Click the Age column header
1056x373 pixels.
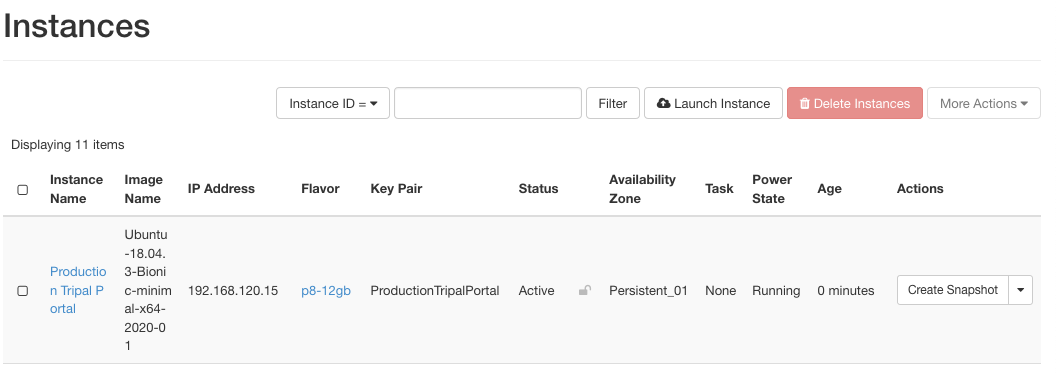point(829,189)
